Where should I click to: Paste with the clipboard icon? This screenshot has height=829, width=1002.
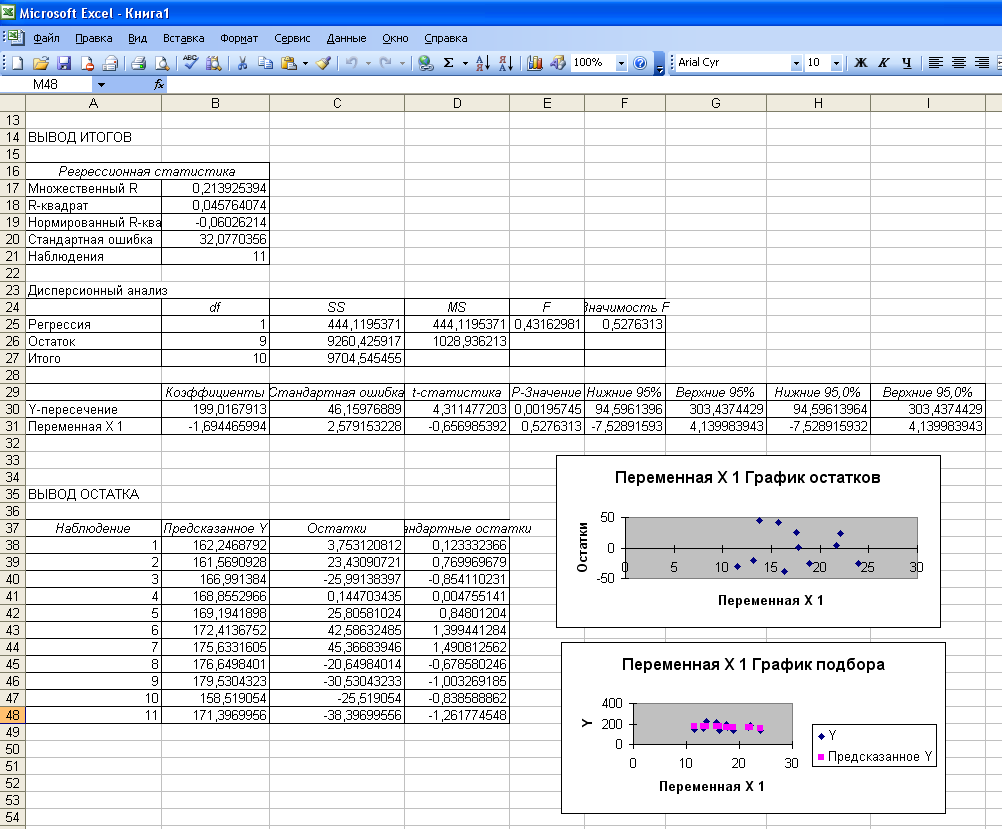289,63
